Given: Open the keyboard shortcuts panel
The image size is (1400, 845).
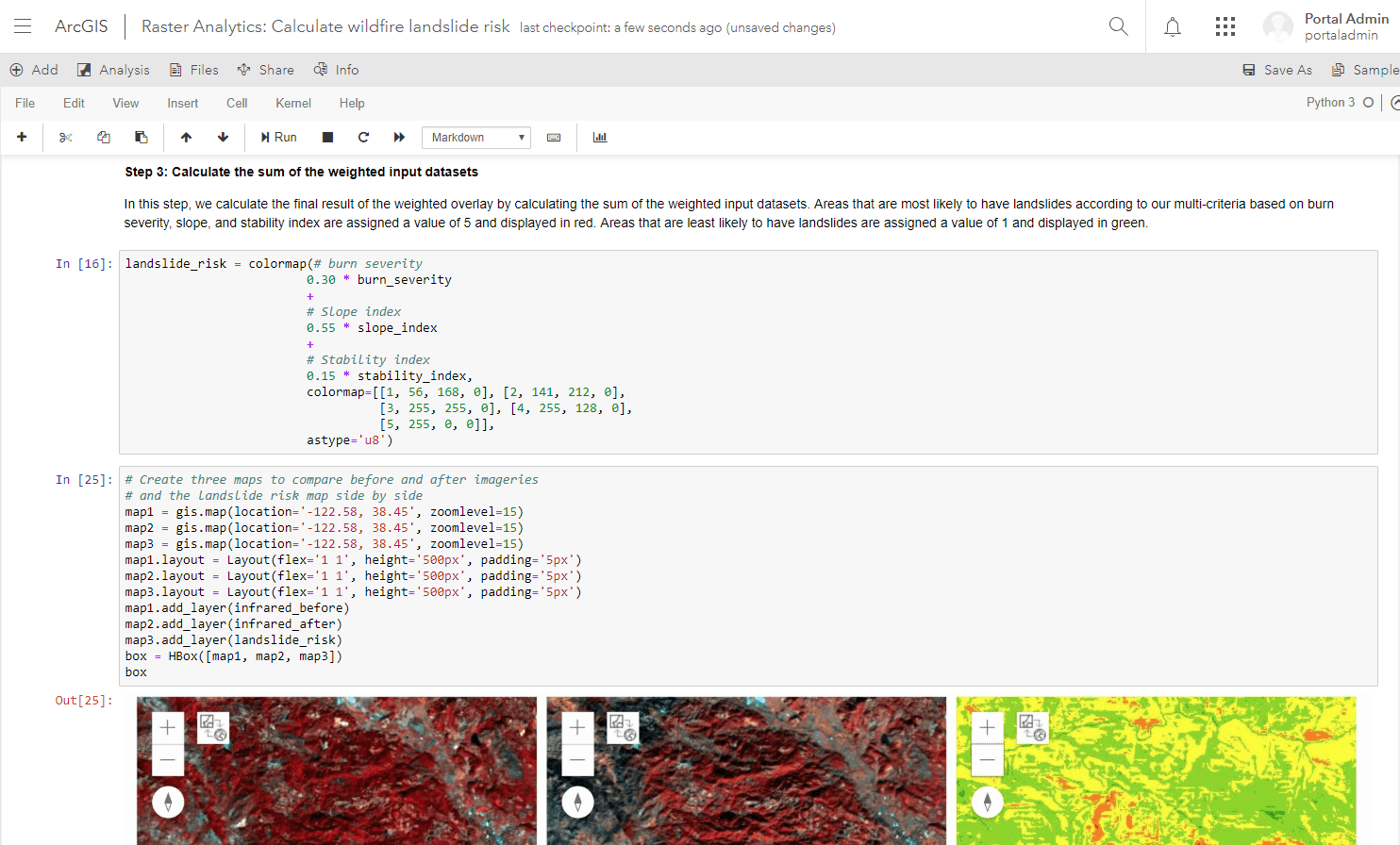Looking at the screenshot, I should 554,137.
